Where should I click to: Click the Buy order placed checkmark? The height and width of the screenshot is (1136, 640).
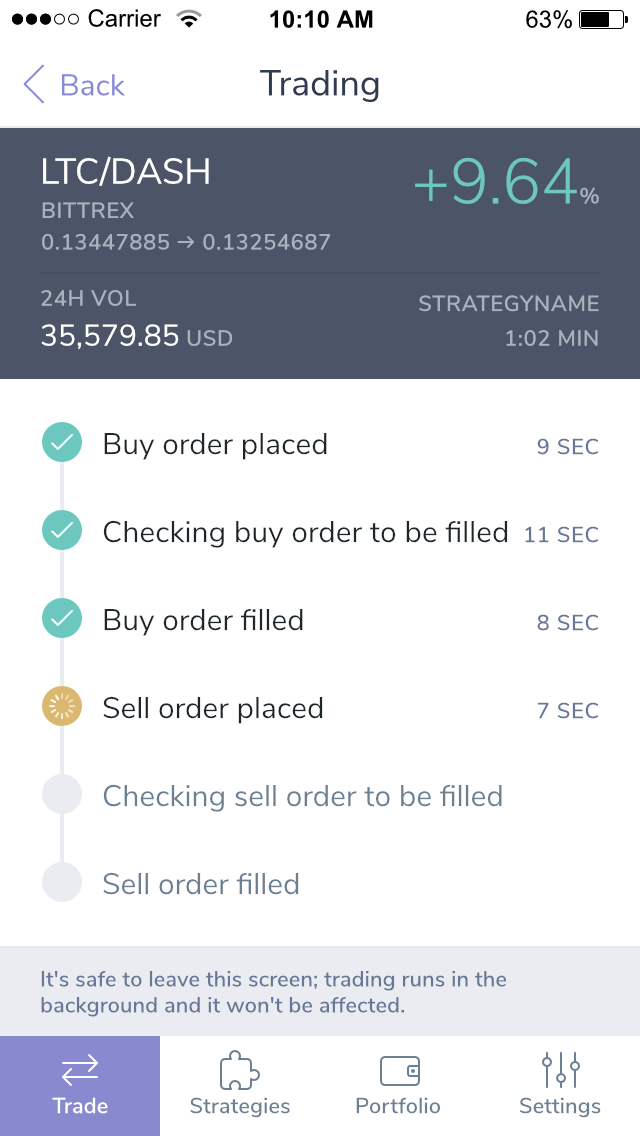point(61,444)
